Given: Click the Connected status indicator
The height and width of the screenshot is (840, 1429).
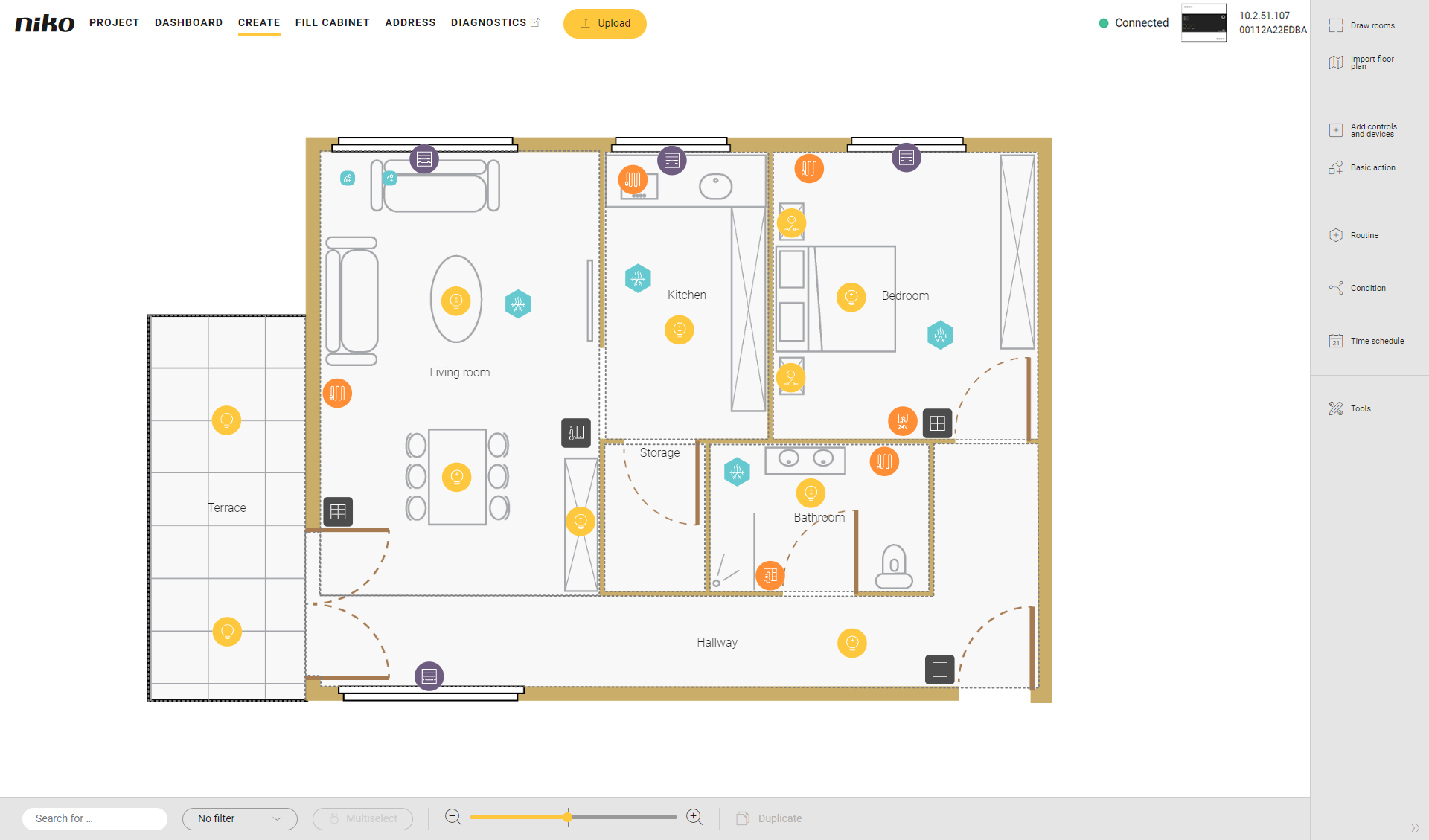Looking at the screenshot, I should pos(1134,23).
